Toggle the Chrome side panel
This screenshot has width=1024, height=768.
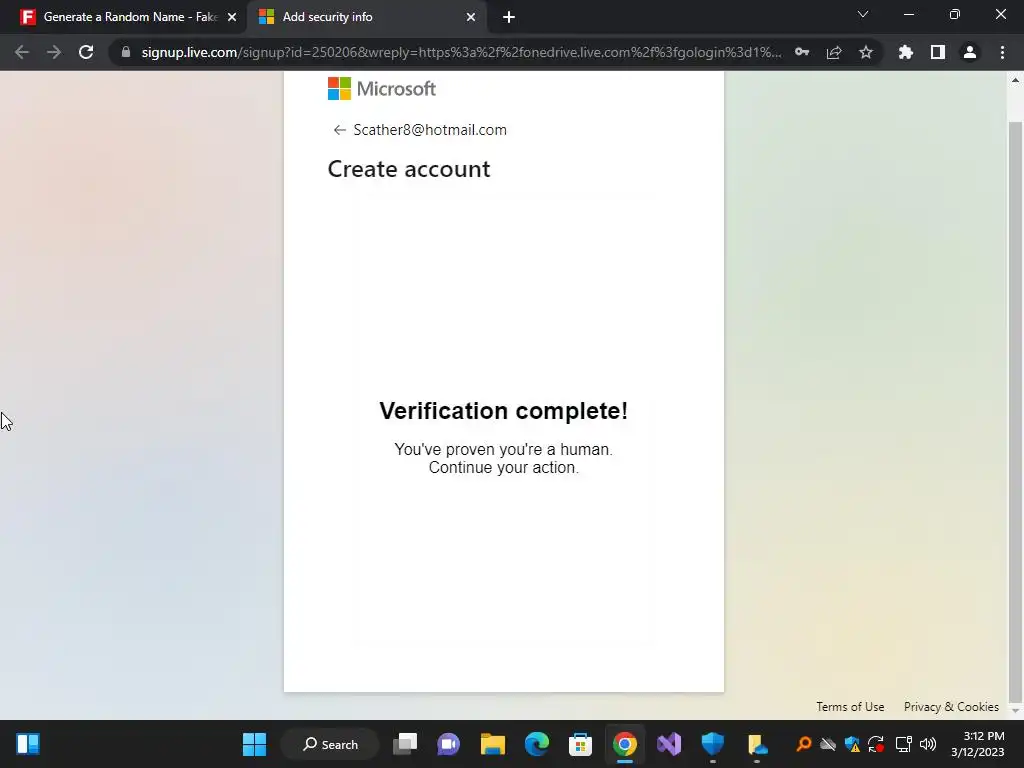click(938, 52)
